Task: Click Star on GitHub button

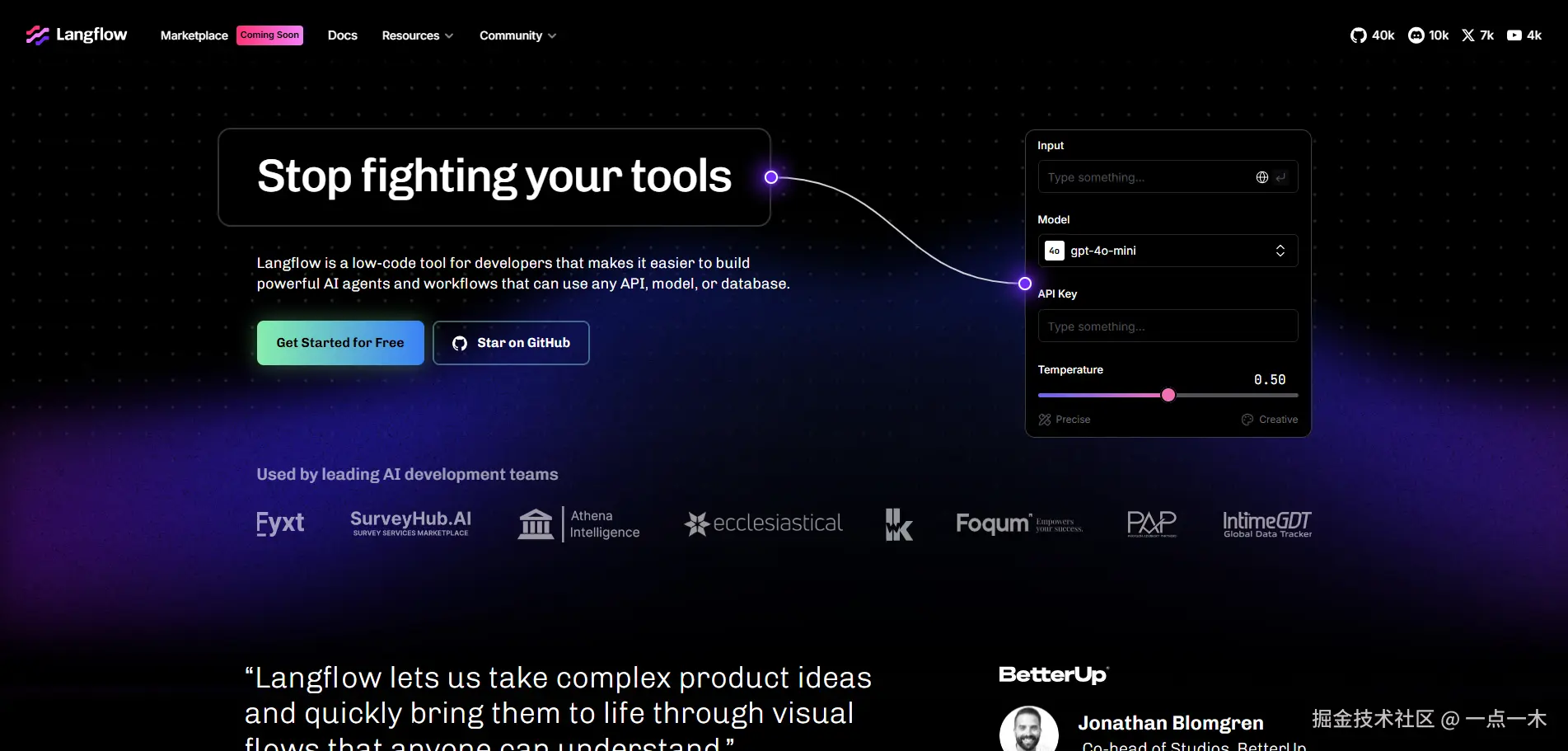Action: (511, 343)
